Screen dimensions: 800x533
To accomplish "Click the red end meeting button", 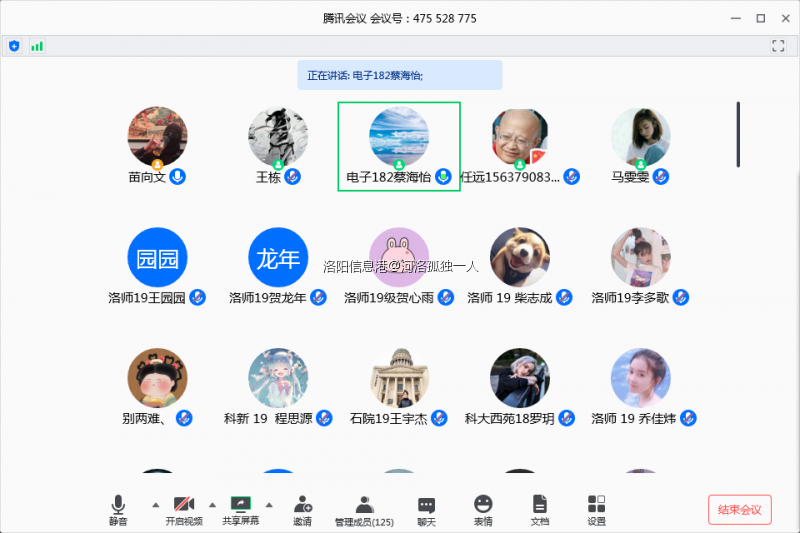I will (x=739, y=510).
